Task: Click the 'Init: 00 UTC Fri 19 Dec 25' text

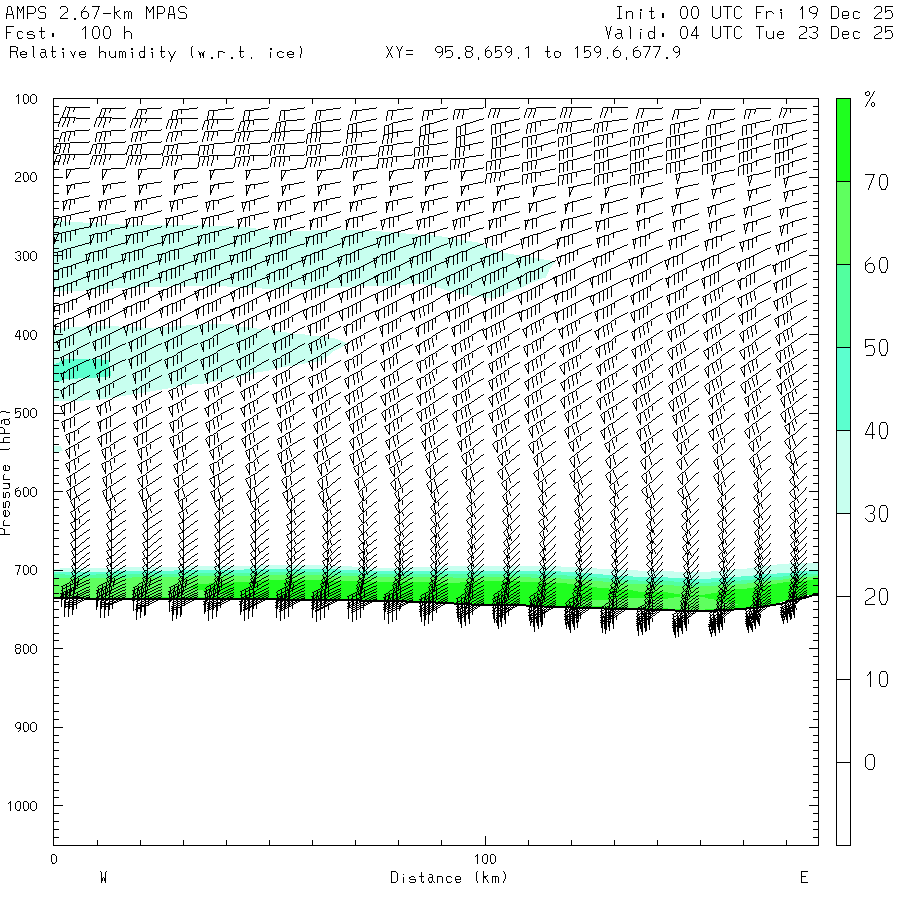Action: point(754,13)
